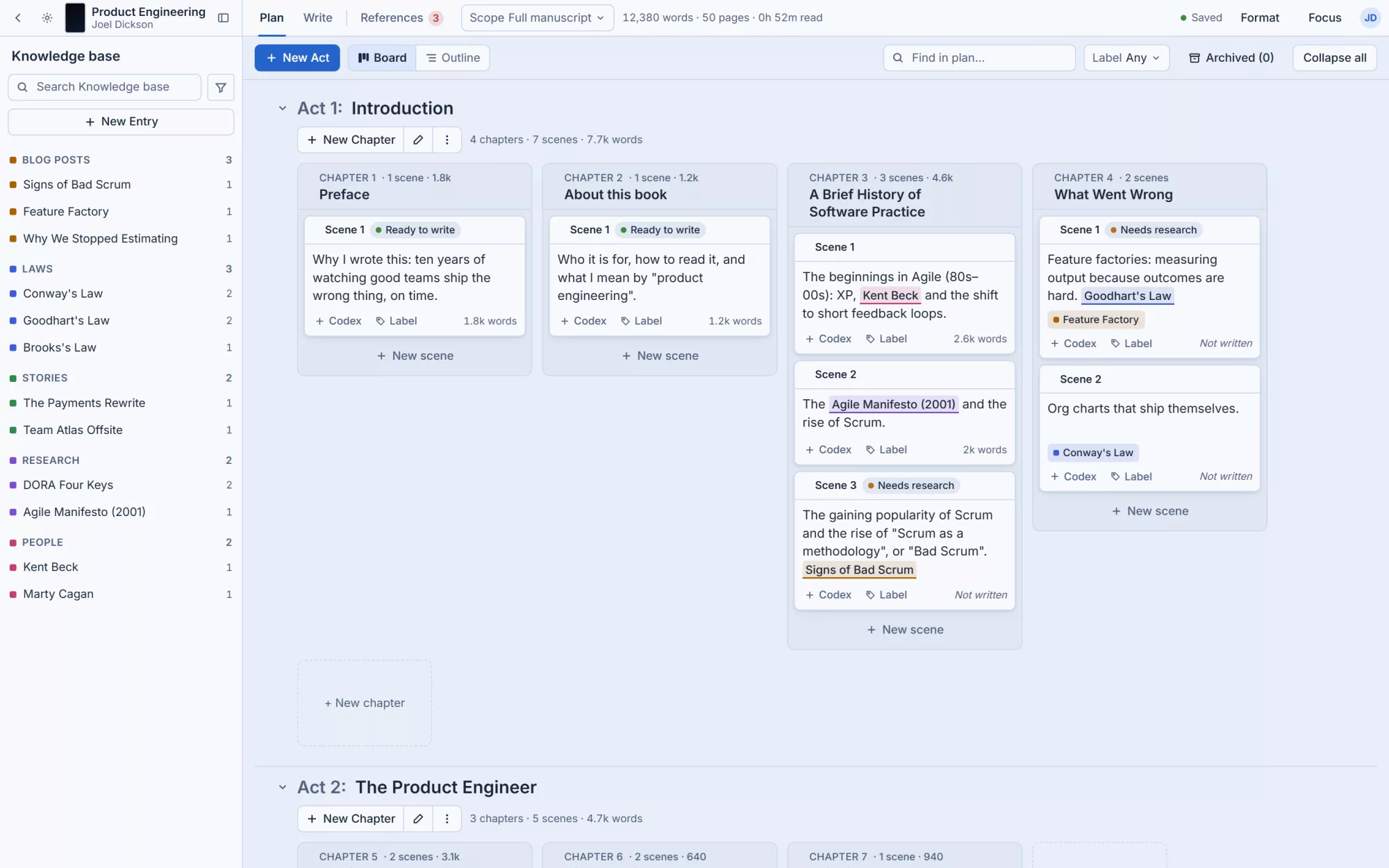1389x868 pixels.
Task: Collapse Act 2 The Product Engineer chevron
Action: tap(282, 787)
